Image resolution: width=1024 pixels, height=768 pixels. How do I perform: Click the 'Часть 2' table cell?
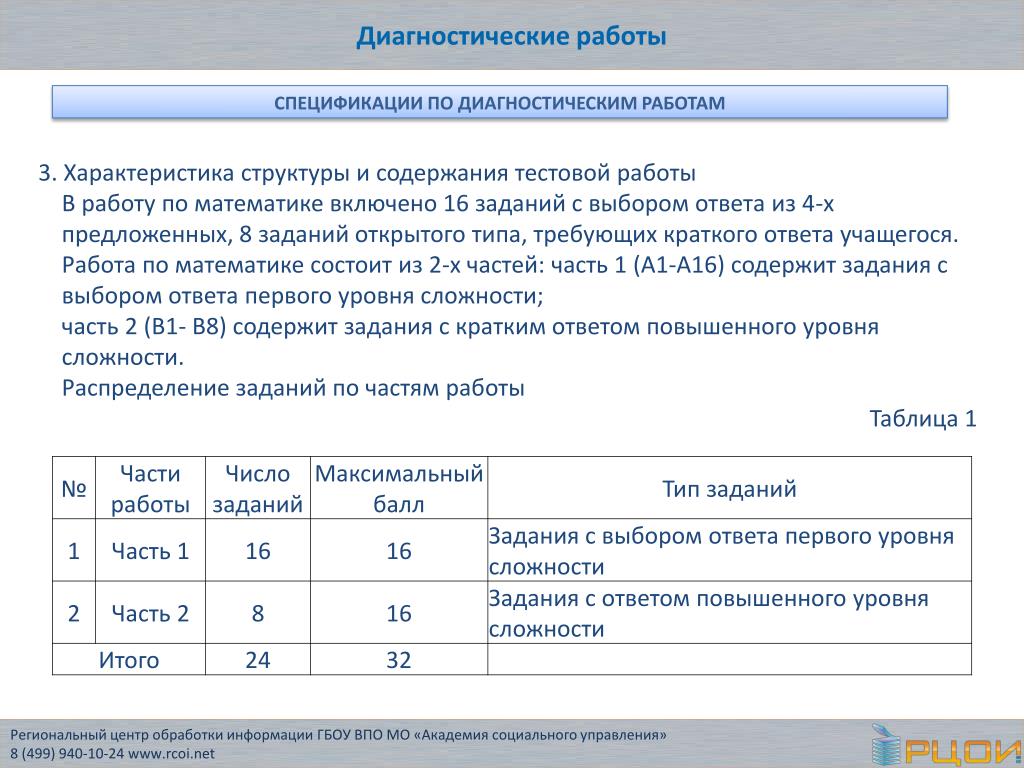[150, 613]
